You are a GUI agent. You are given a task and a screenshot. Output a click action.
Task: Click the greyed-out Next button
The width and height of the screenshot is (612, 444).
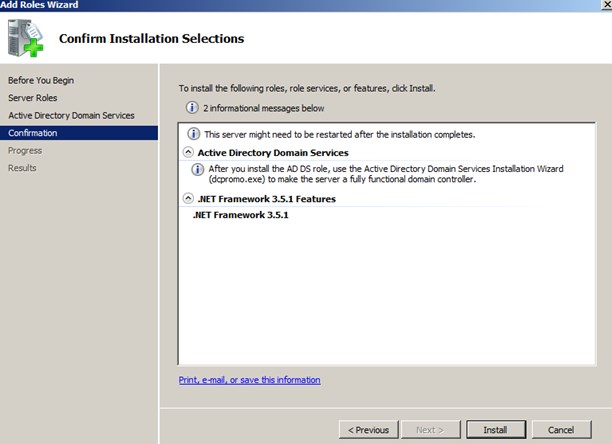[x=430, y=430]
